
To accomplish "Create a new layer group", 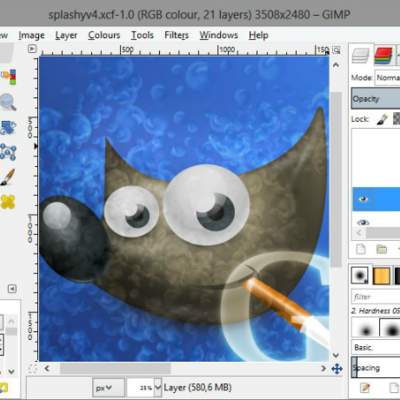I will [x=382, y=249].
